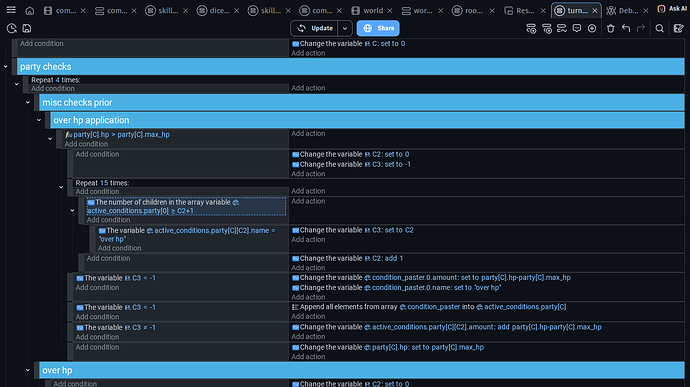
Task: Collapse the party checks group
Action: [x=6, y=66]
